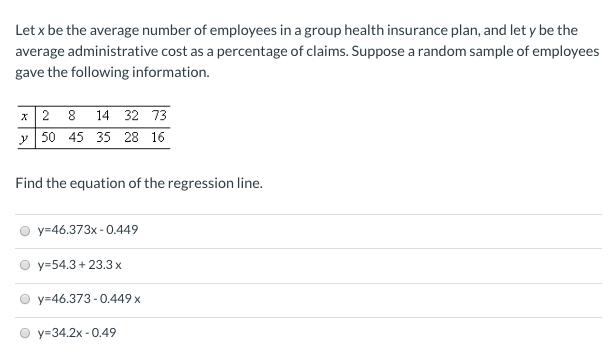Click the opening paragraph starting 'Let x be'
616x364 pixels.
[307, 51]
